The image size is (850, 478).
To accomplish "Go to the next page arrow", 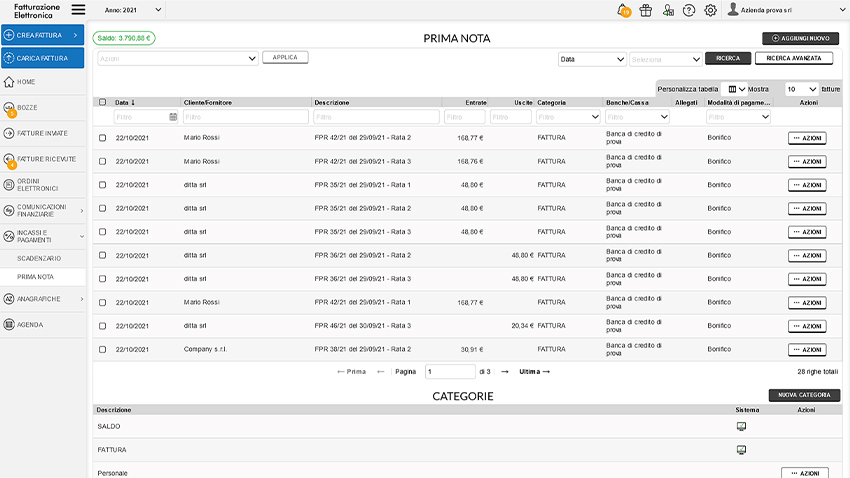I will 505,371.
